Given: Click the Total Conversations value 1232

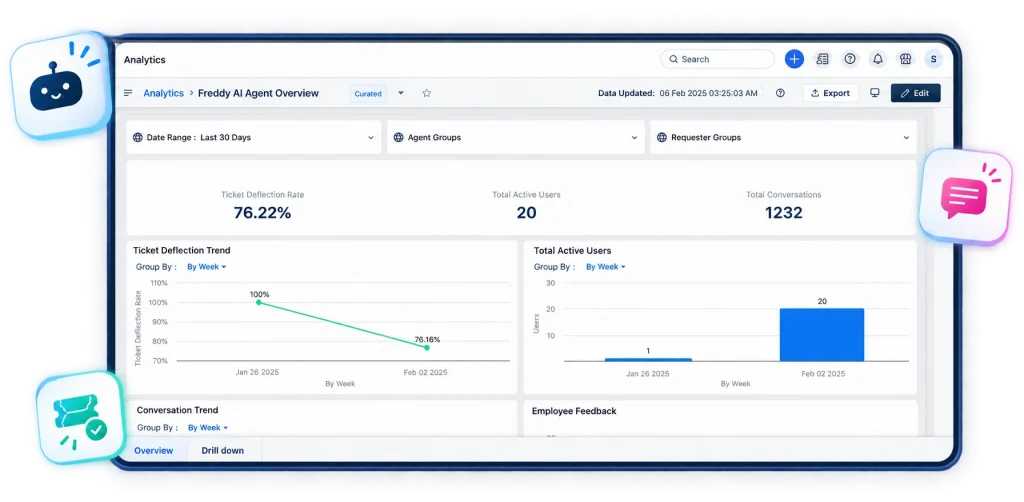Looking at the screenshot, I should (784, 213).
